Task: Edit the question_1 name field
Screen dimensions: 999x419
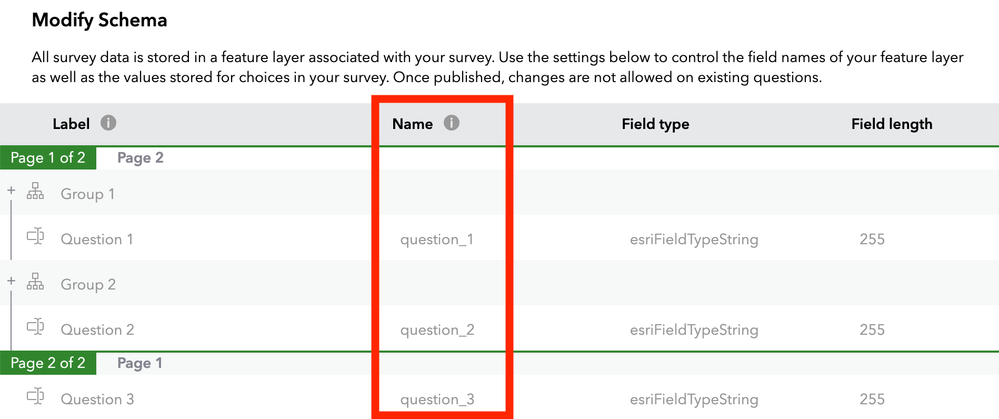Action: (x=436, y=240)
